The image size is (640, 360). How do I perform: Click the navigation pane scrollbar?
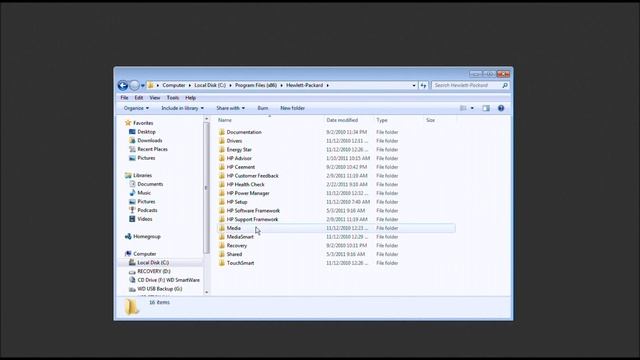[207, 188]
